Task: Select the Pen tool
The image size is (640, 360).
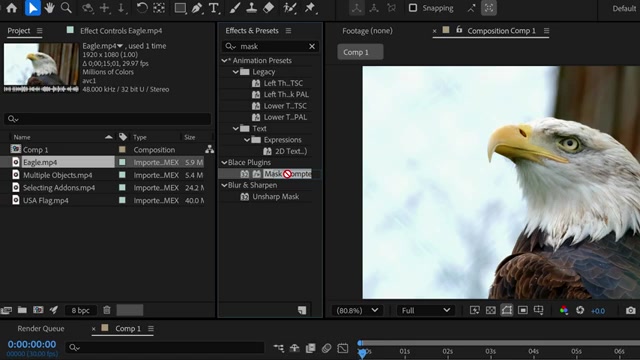Action: tap(197, 8)
